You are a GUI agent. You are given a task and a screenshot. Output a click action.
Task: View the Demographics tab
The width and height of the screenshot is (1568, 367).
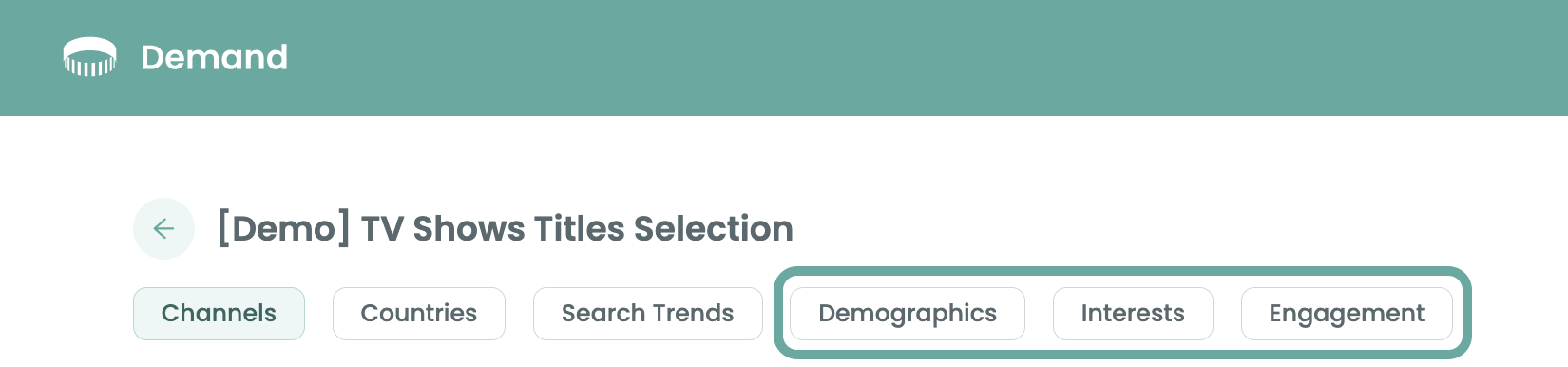coord(908,314)
